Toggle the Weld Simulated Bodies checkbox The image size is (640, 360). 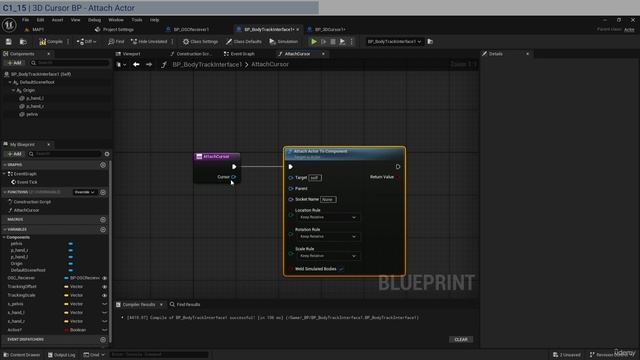click(341, 269)
